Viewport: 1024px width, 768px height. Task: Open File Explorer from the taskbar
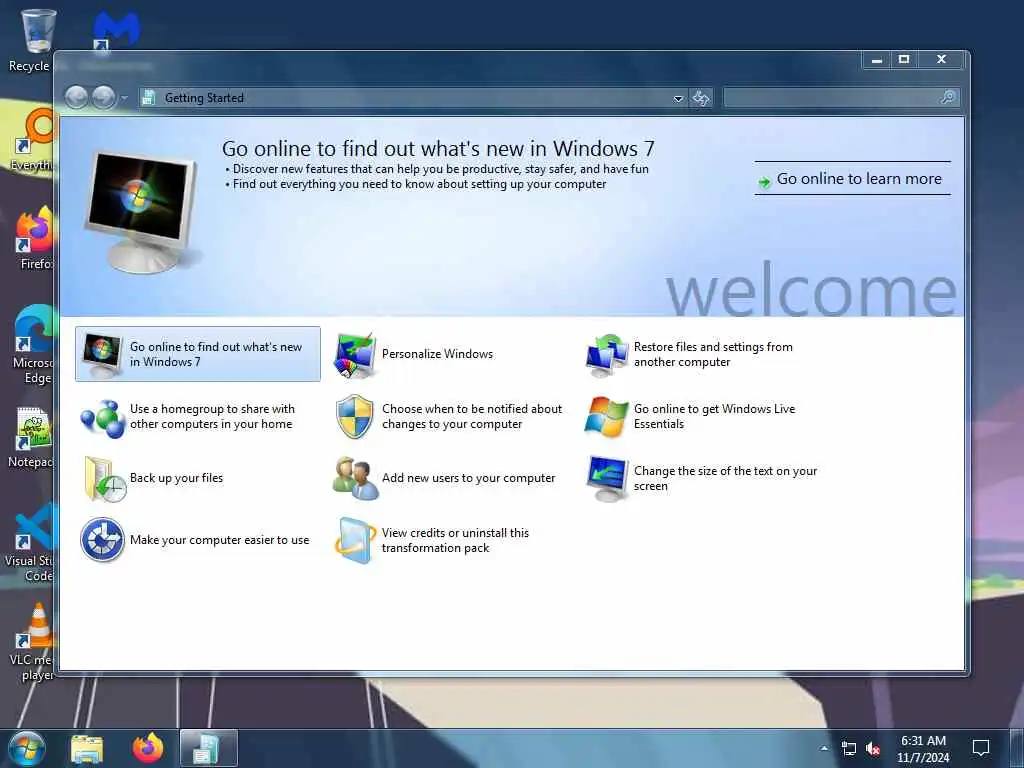pos(87,748)
